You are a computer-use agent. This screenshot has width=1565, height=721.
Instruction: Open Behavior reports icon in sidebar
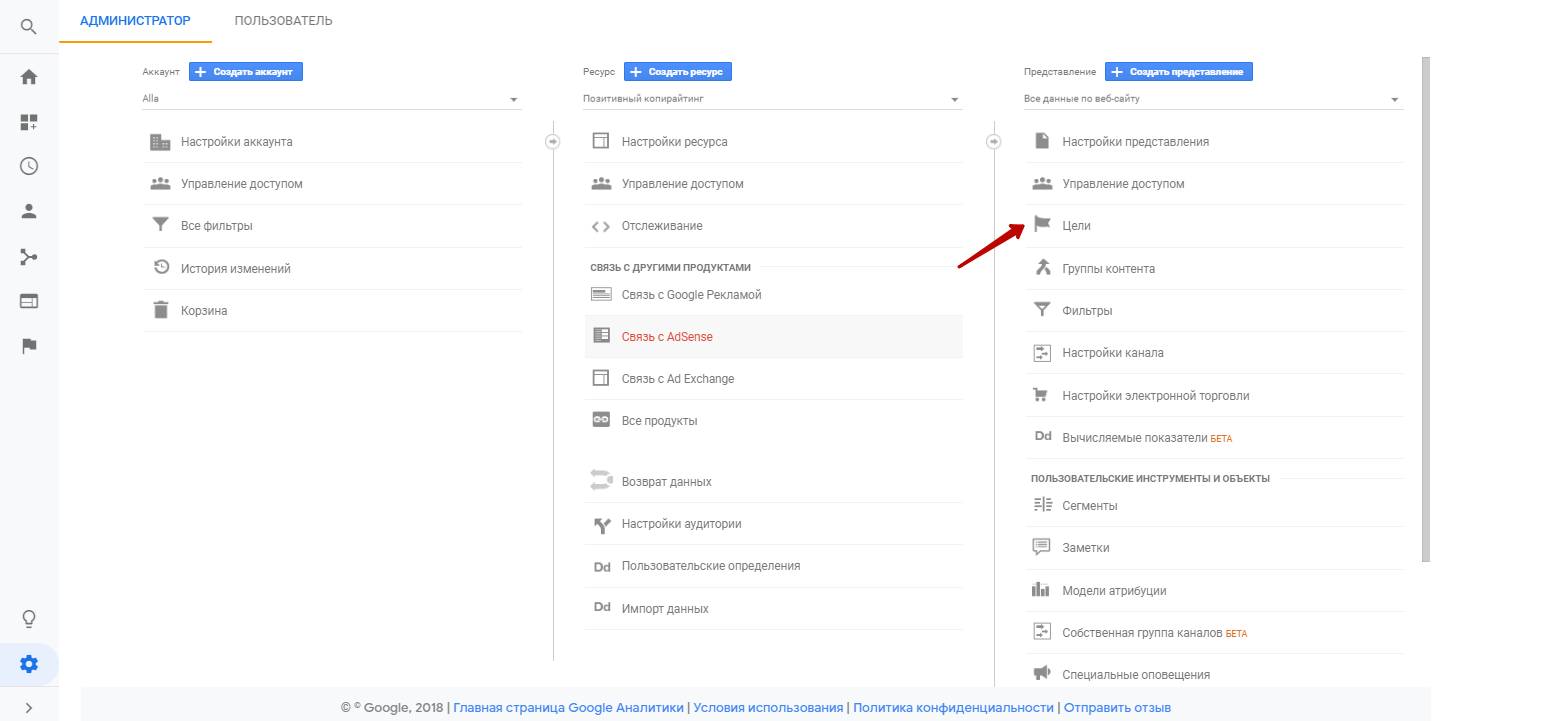click(29, 301)
